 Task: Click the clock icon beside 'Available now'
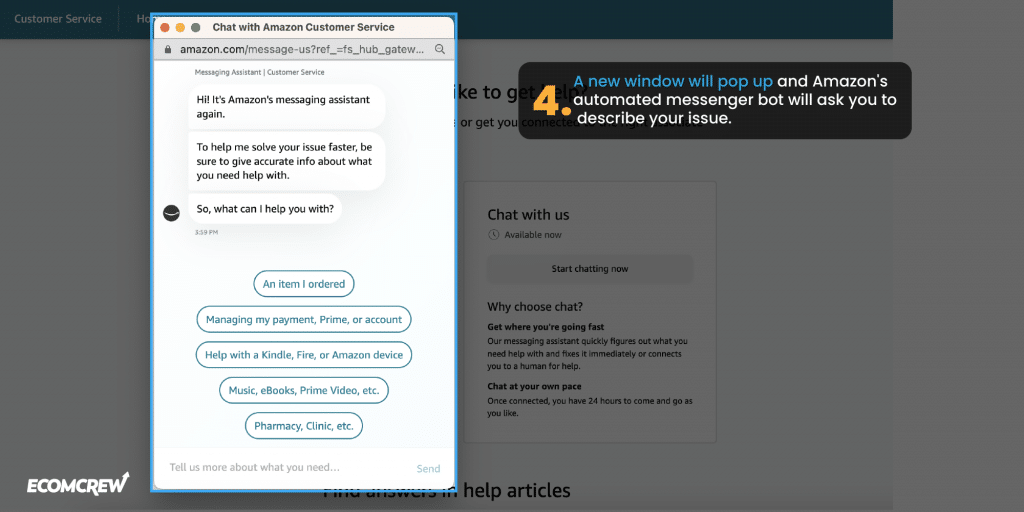coord(494,234)
